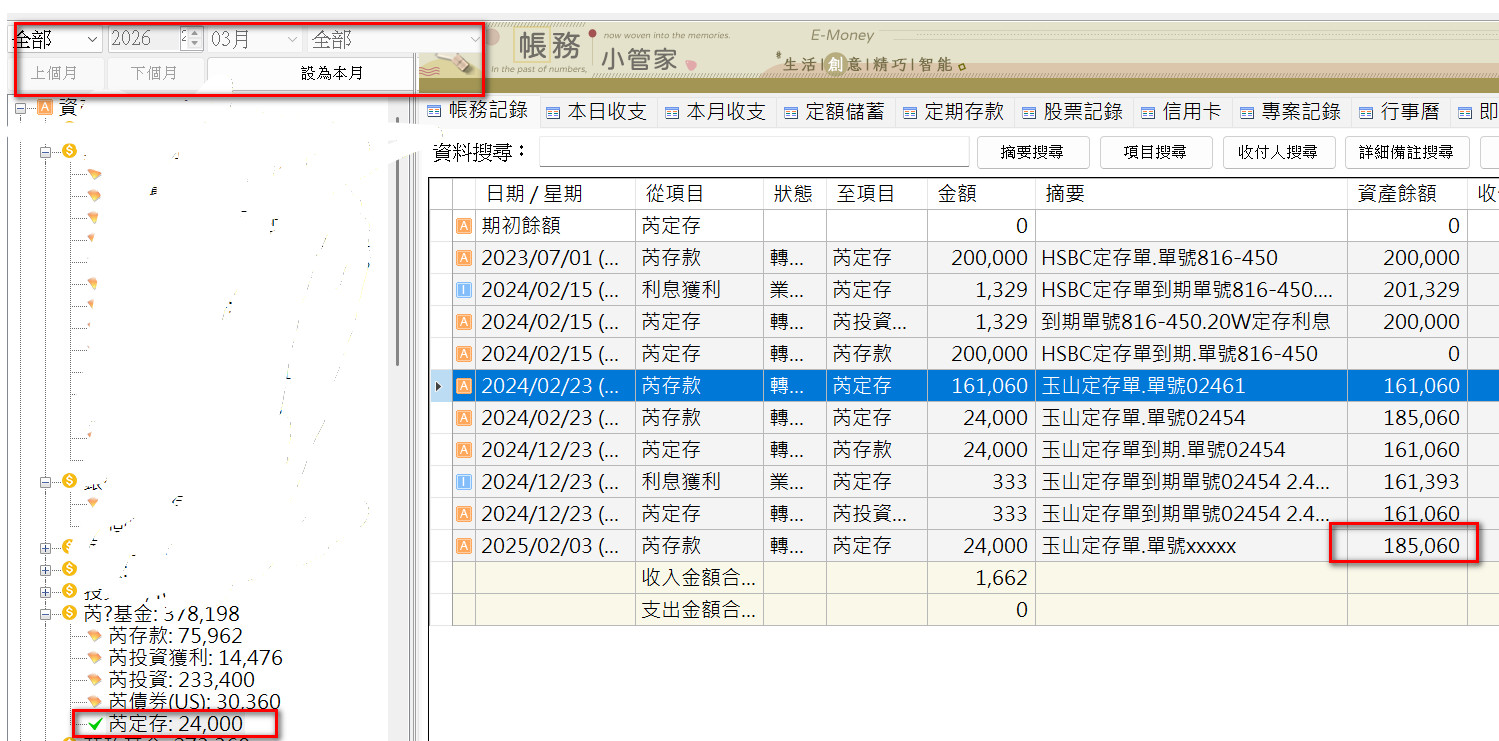1499x741 pixels.
Task: Click the 摘要搜尋 button
Action: [x=1031, y=152]
